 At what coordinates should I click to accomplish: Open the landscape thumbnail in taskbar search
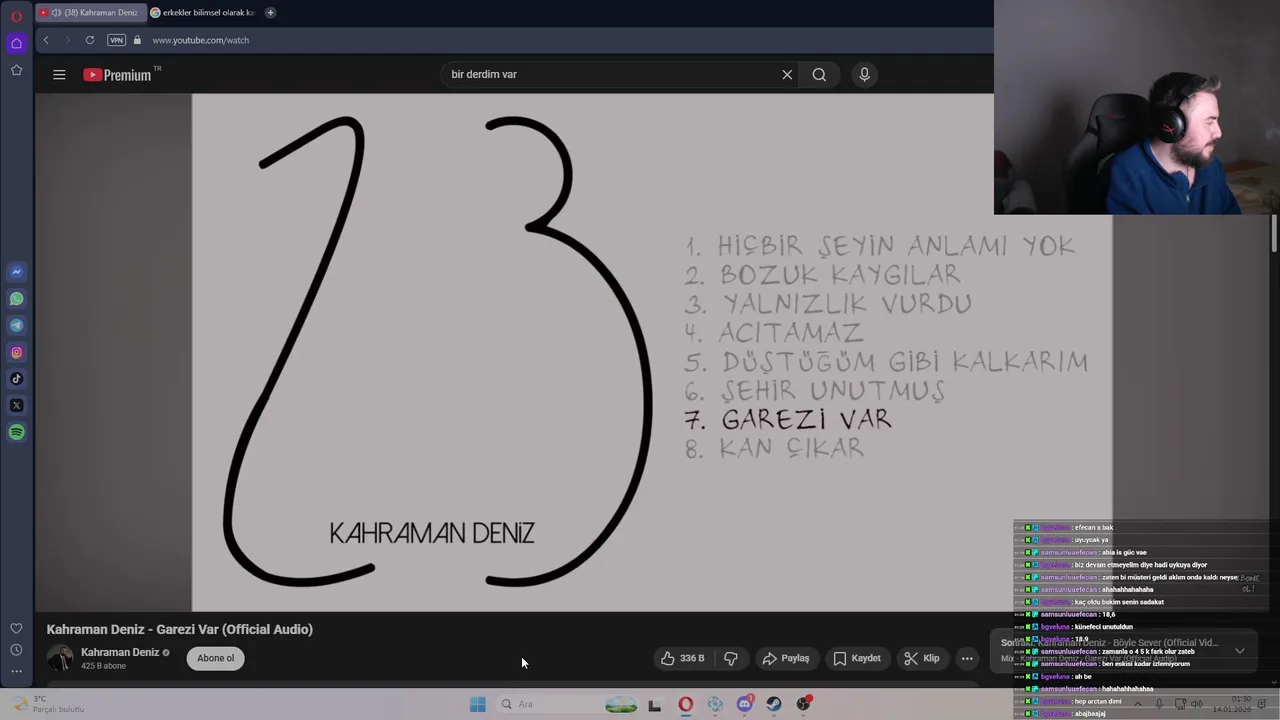(x=621, y=705)
